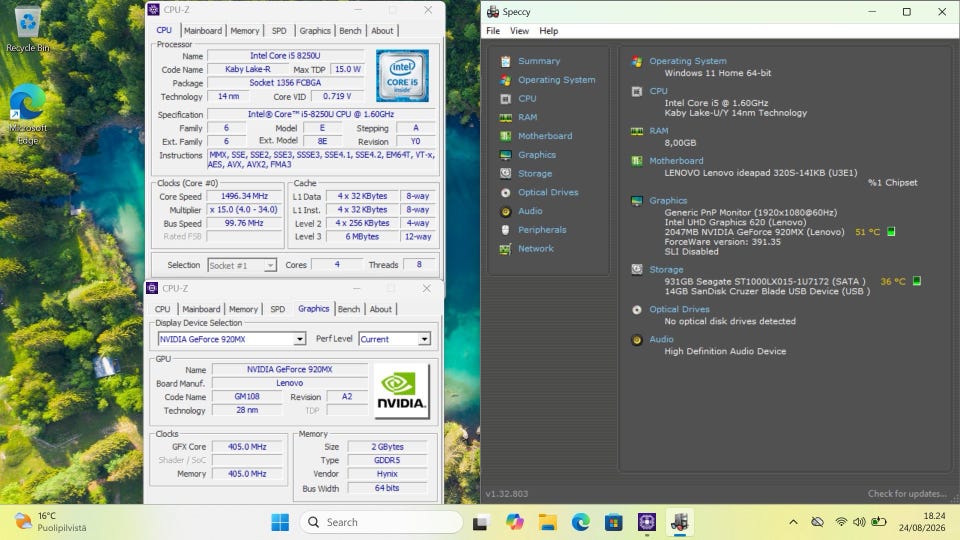960x540 pixels.
Task: Switch to Bench tab in upper CPU-Z window
Action: tap(350, 31)
